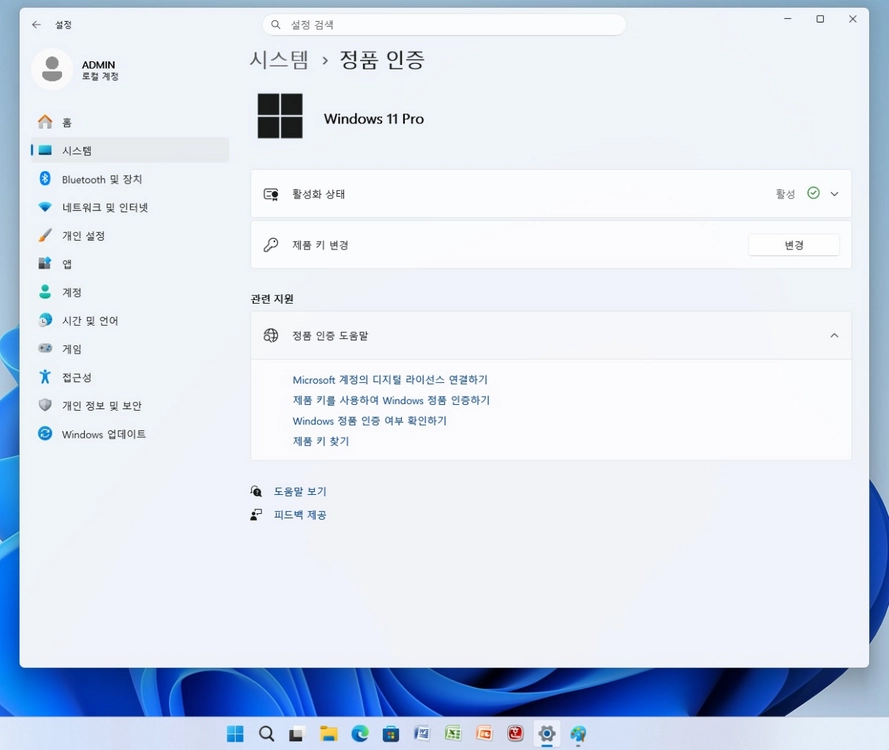Launch Word from the taskbar
The image size is (889, 750).
tap(421, 734)
